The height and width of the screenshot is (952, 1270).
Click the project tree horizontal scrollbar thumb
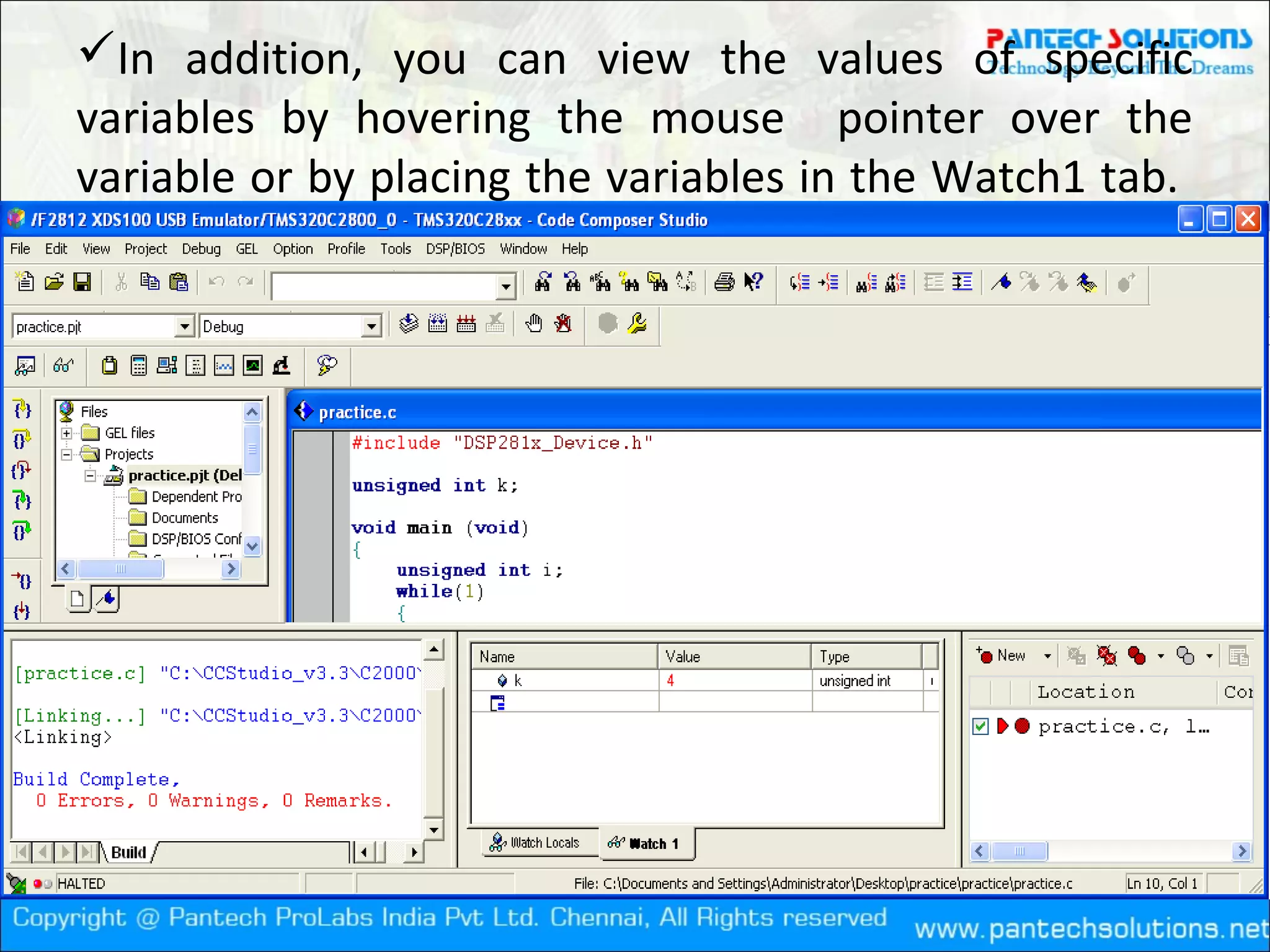tap(121, 568)
